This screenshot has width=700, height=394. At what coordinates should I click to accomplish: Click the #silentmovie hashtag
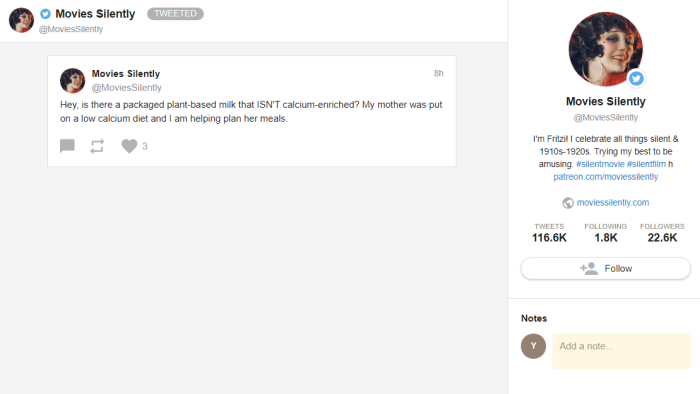point(600,164)
